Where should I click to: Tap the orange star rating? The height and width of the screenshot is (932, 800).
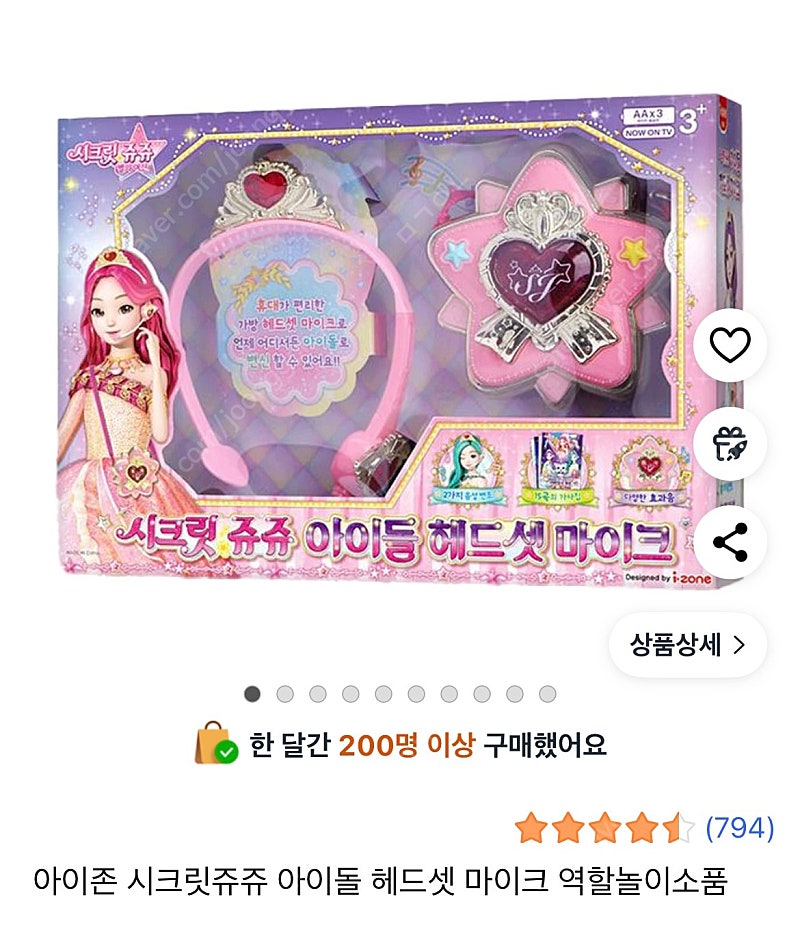604,828
